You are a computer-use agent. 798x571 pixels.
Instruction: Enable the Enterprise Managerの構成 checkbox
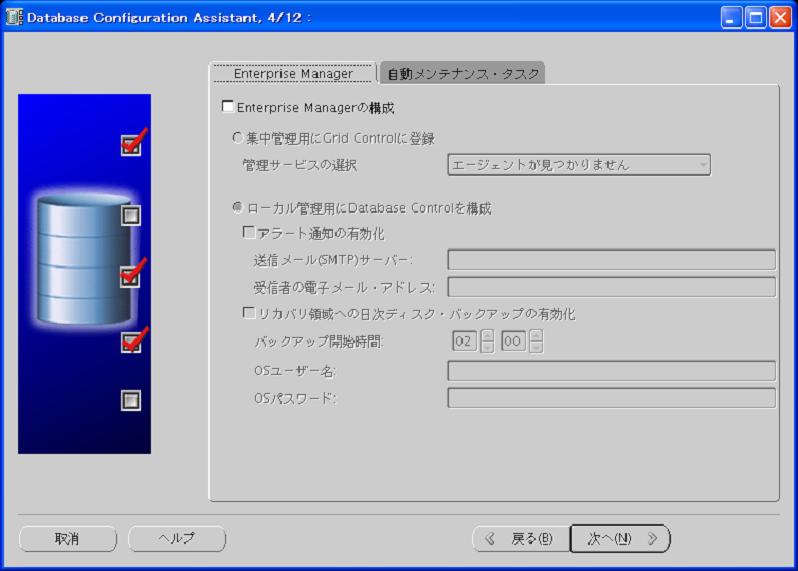coord(227,106)
